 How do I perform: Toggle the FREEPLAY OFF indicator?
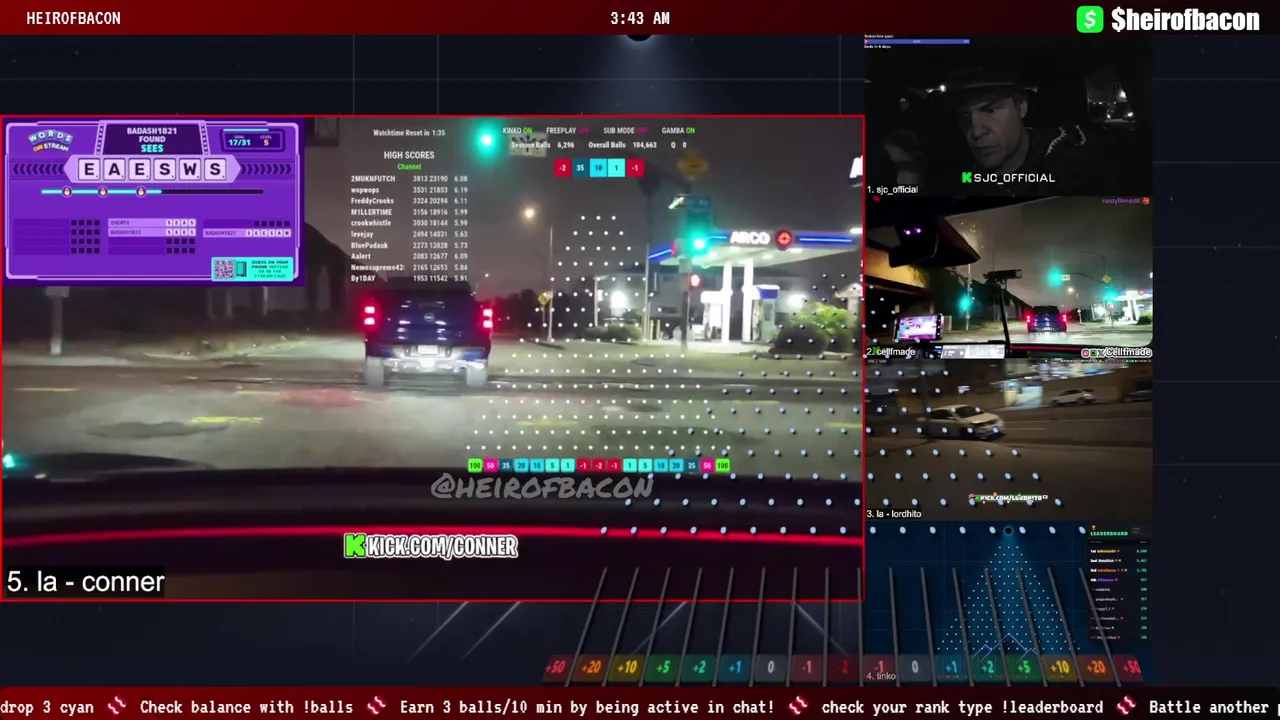click(567, 130)
